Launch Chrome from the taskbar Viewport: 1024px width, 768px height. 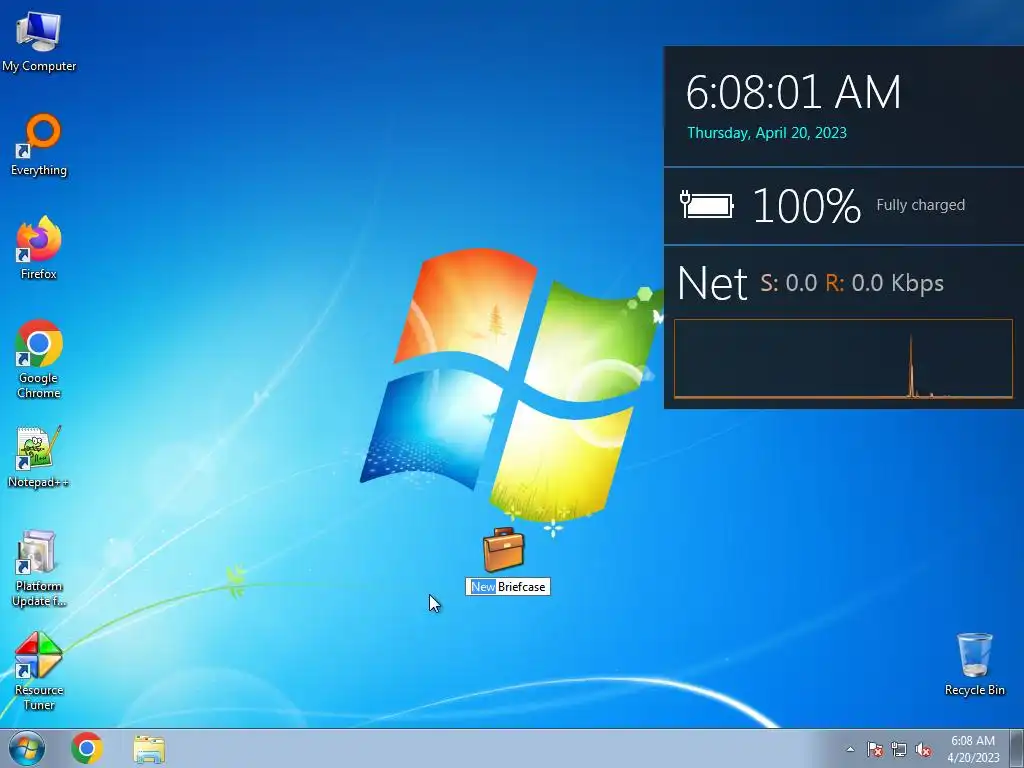click(87, 748)
